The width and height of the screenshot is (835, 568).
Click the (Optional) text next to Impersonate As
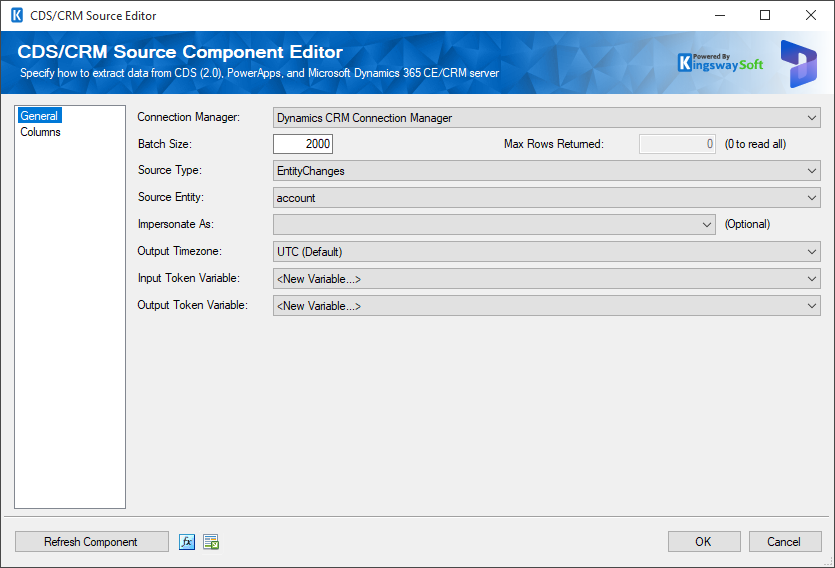747,224
